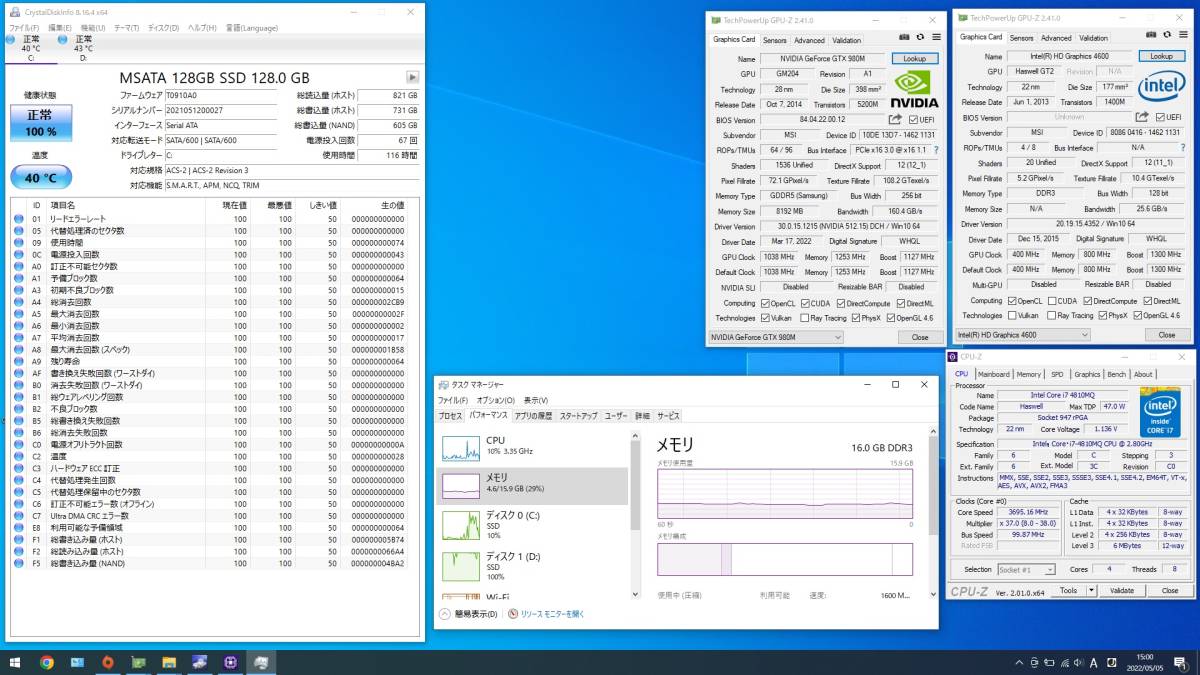Toggle Ray Tracing checkbox in NVIDIA GPU-Z
This screenshot has height=675, width=1200.
[x=804, y=318]
